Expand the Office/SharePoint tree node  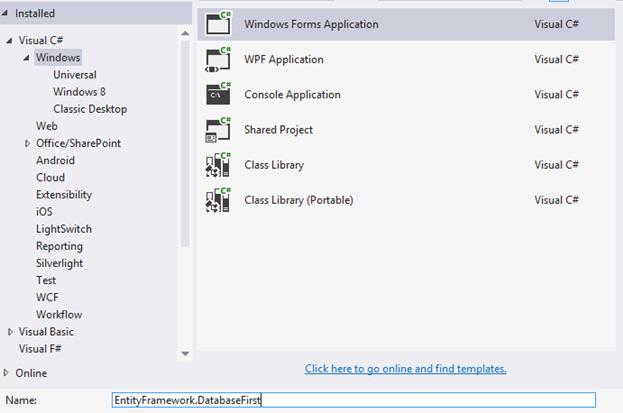27,144
